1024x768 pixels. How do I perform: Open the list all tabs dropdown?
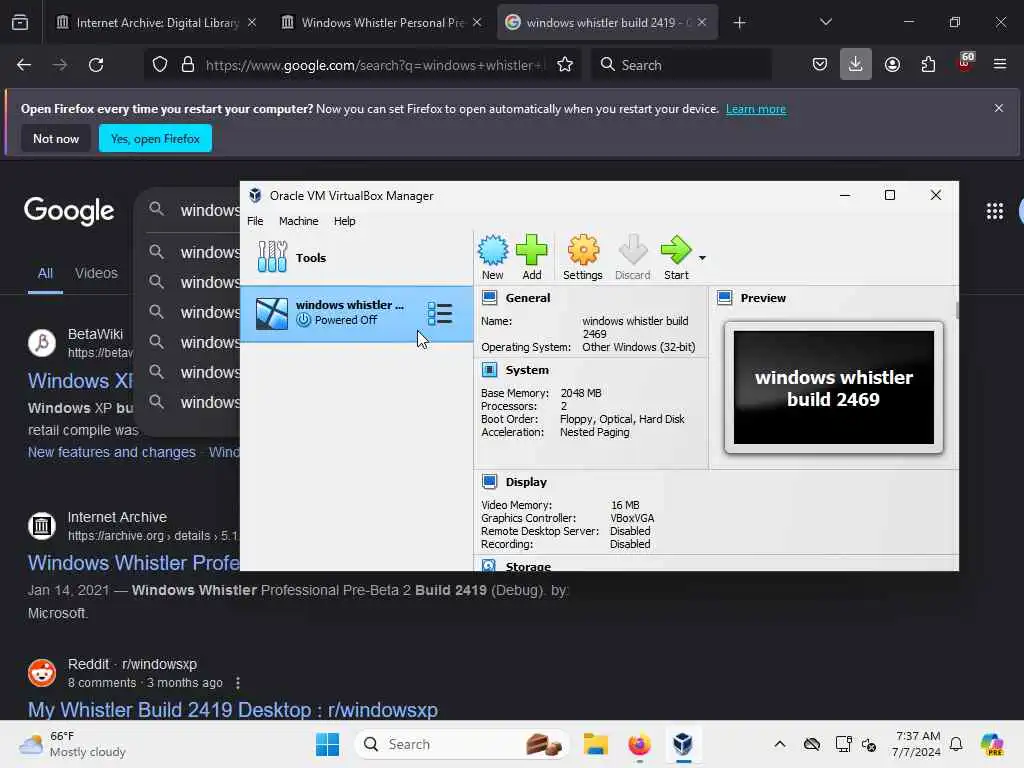[x=825, y=22]
